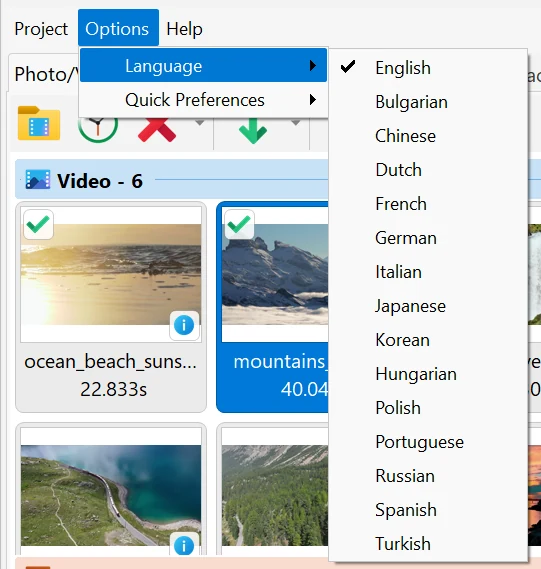This screenshot has height=569, width=541.
Task: Switch language to Chinese
Action: click(x=428, y=136)
